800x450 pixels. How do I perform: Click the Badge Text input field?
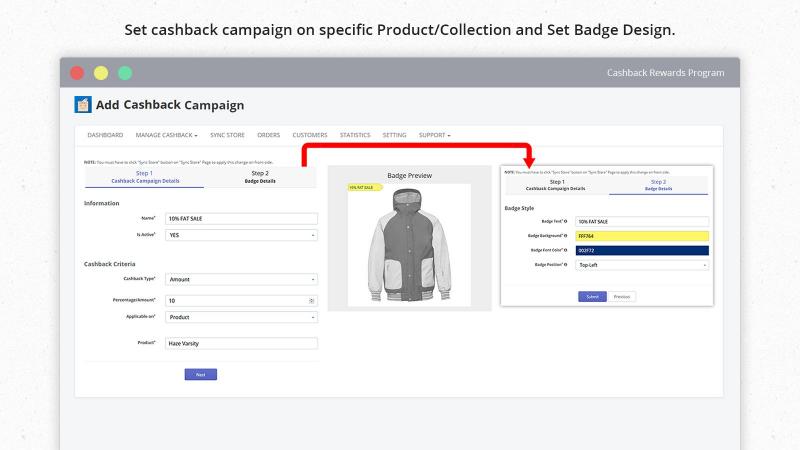click(x=642, y=221)
